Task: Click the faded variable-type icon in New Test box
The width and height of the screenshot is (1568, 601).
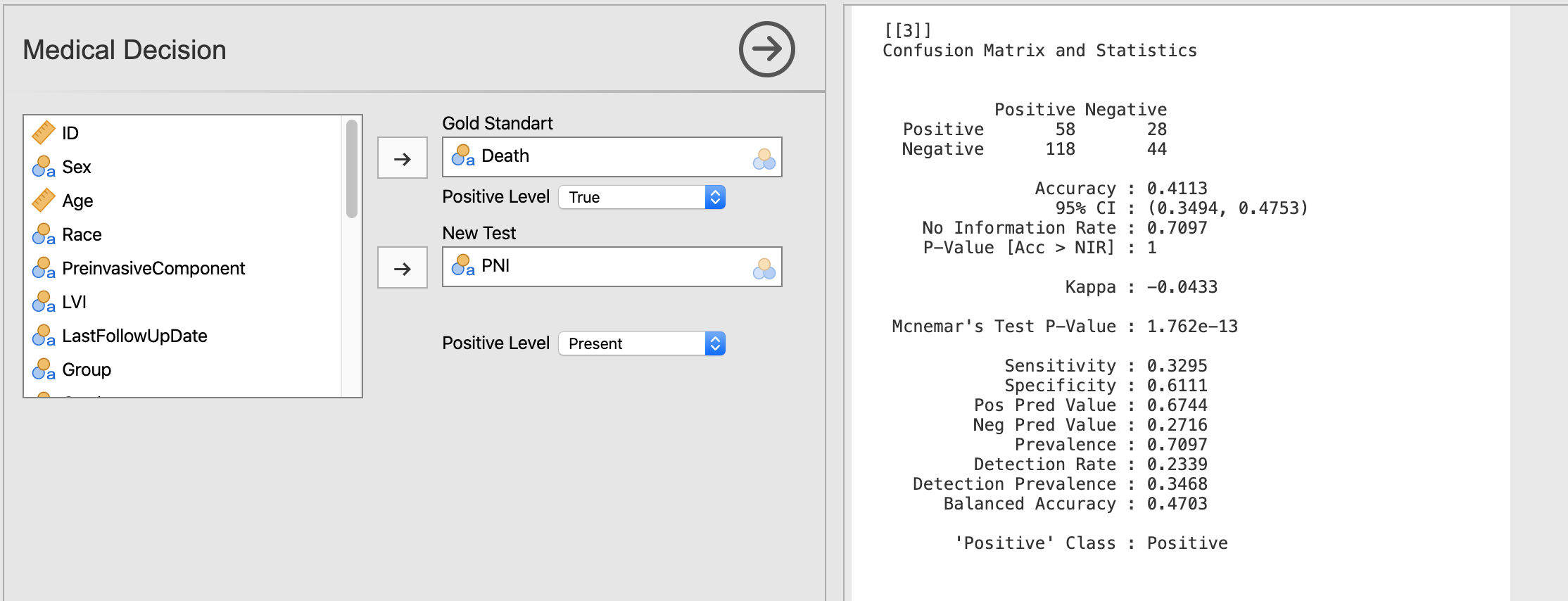Action: (764, 268)
